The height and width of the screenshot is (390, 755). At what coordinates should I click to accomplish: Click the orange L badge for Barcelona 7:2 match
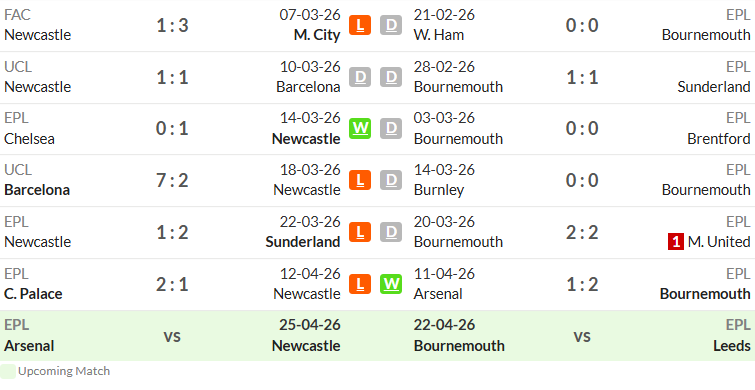point(360,180)
